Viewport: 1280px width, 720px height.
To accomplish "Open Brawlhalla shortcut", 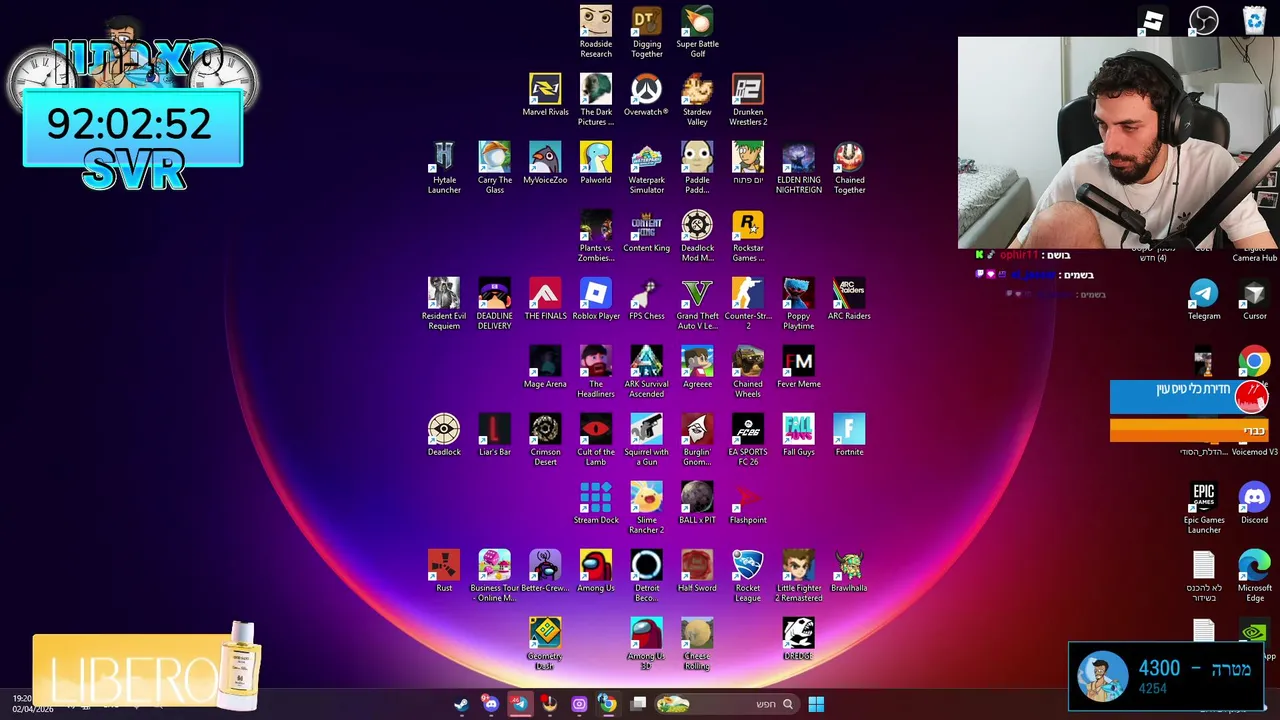I will pos(849,572).
